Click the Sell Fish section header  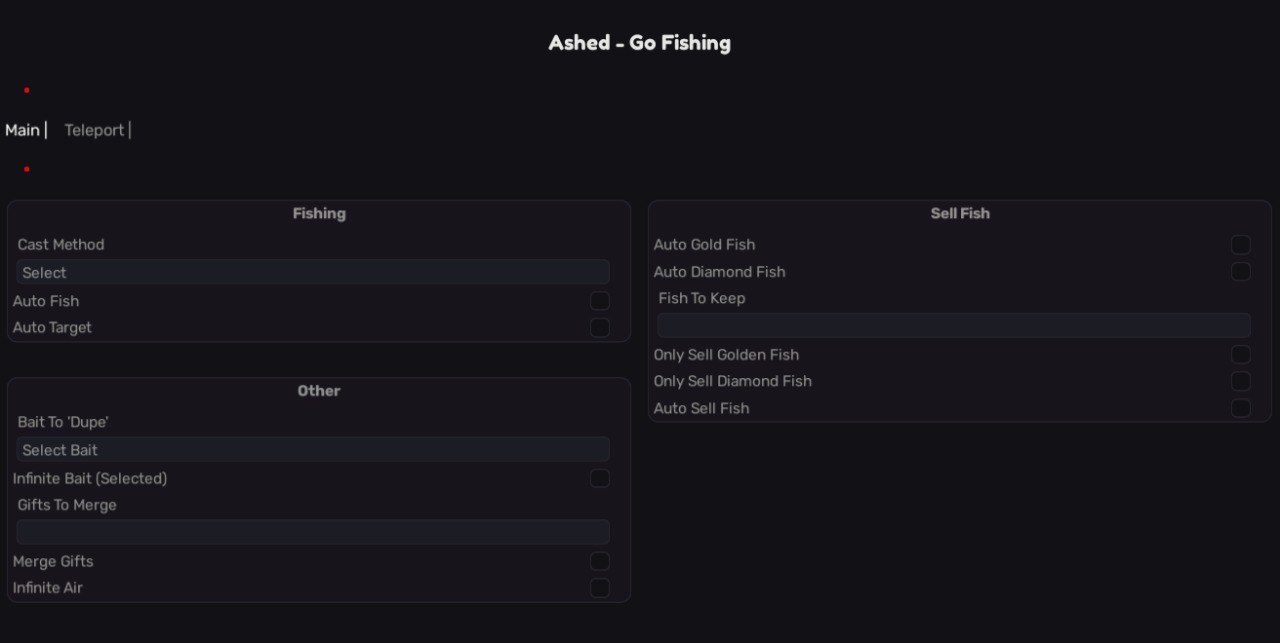(959, 213)
